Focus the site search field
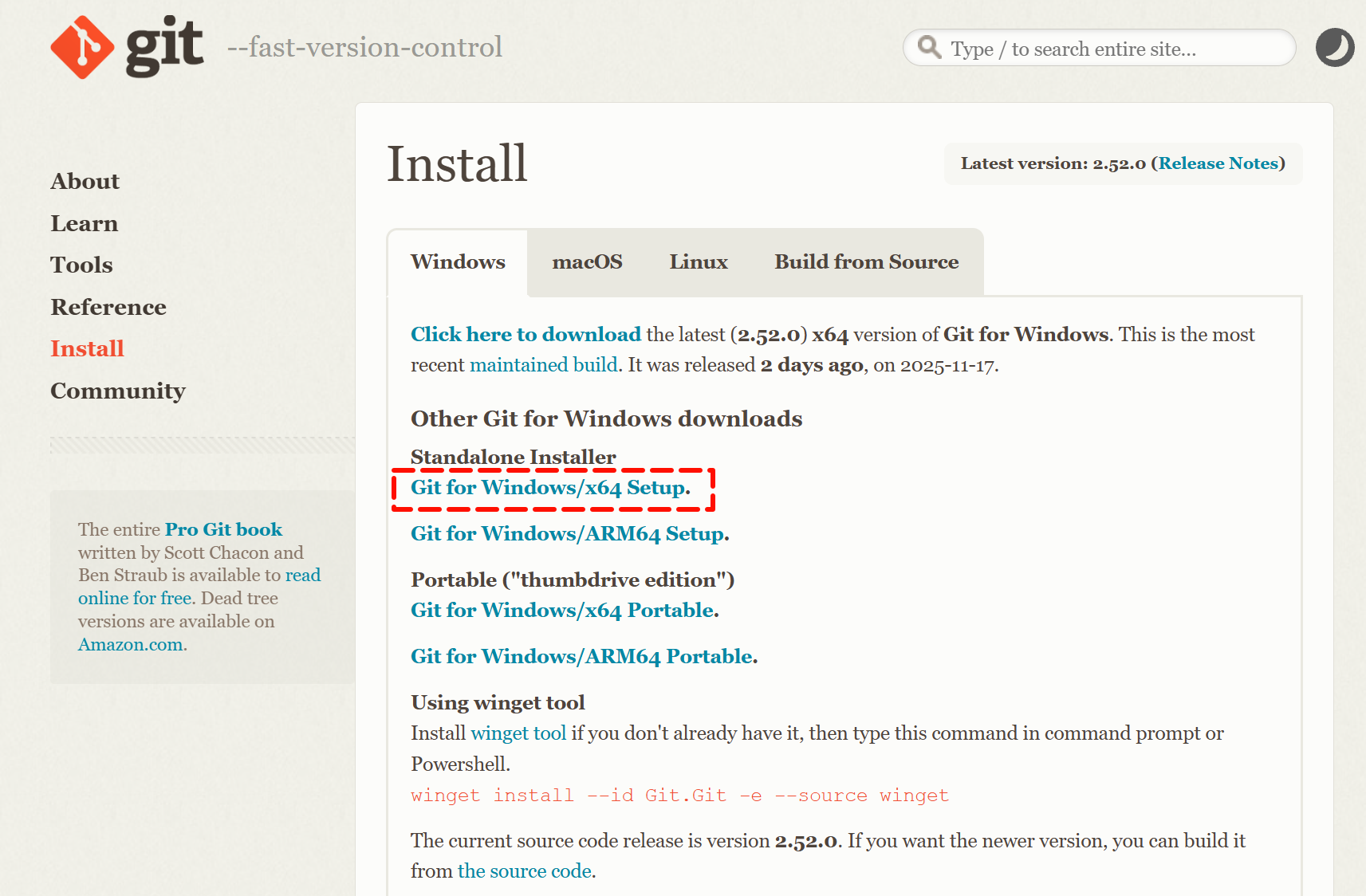 [1099, 48]
